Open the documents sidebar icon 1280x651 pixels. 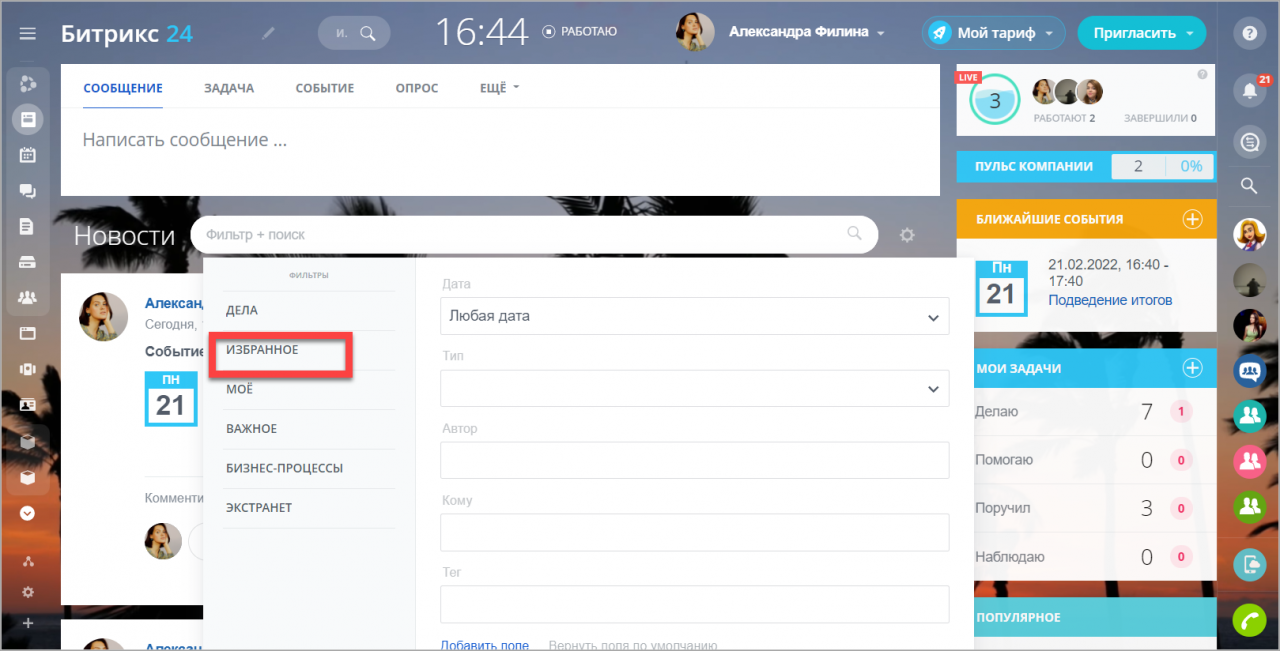28,227
